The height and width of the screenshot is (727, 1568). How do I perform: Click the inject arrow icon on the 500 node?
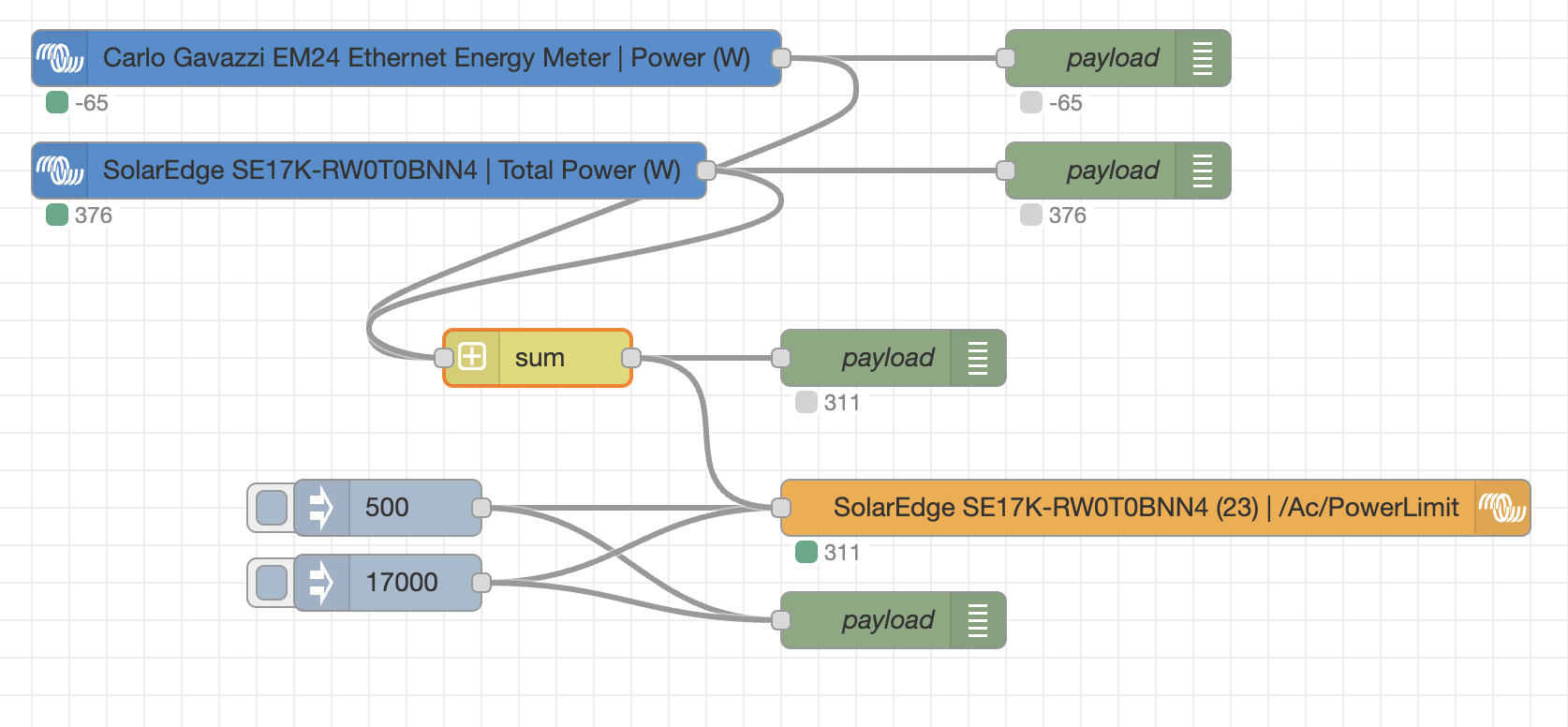point(321,508)
